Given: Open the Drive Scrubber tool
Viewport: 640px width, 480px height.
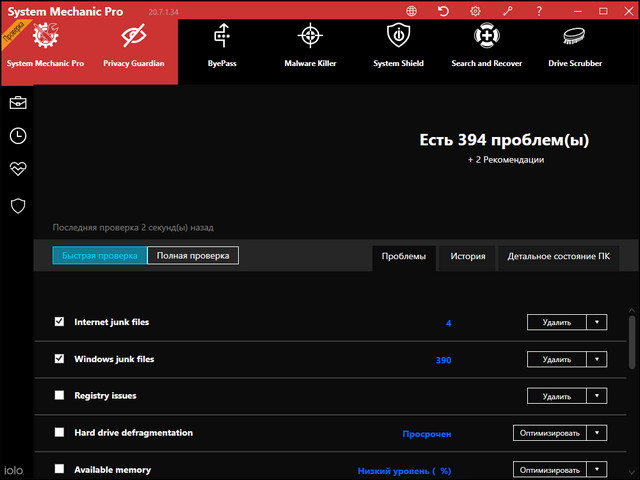Looking at the screenshot, I should click(x=574, y=45).
